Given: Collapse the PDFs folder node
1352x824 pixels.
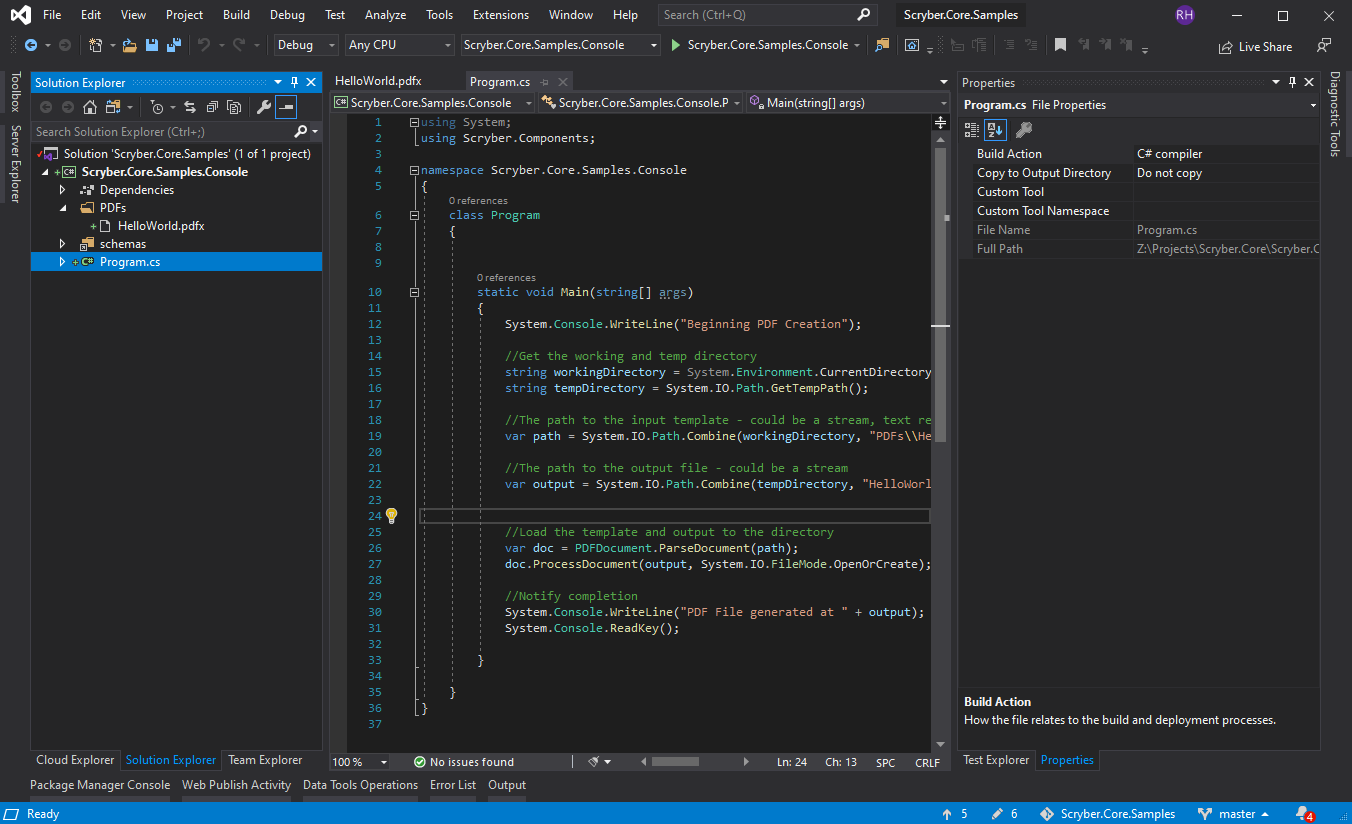Looking at the screenshot, I should tap(62, 208).
